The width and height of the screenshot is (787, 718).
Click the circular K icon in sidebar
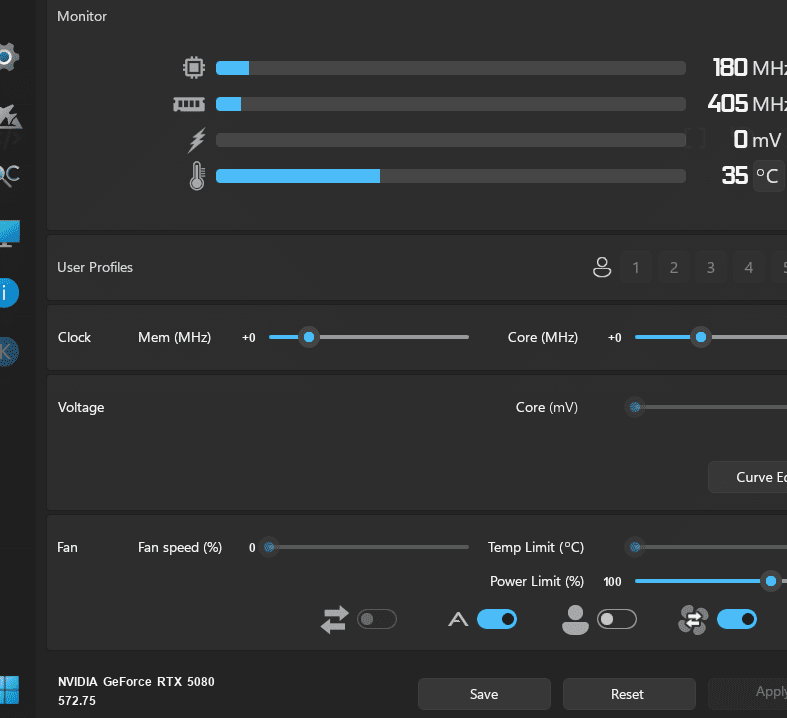[6, 350]
